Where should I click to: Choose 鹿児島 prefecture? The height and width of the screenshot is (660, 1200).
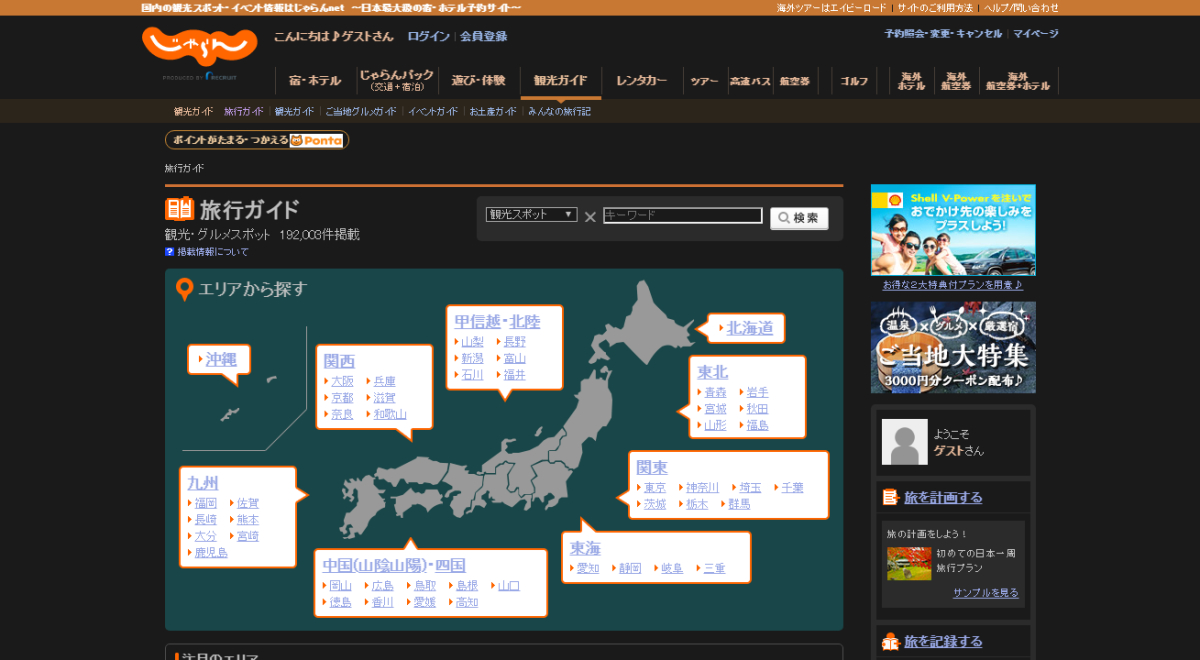point(211,553)
